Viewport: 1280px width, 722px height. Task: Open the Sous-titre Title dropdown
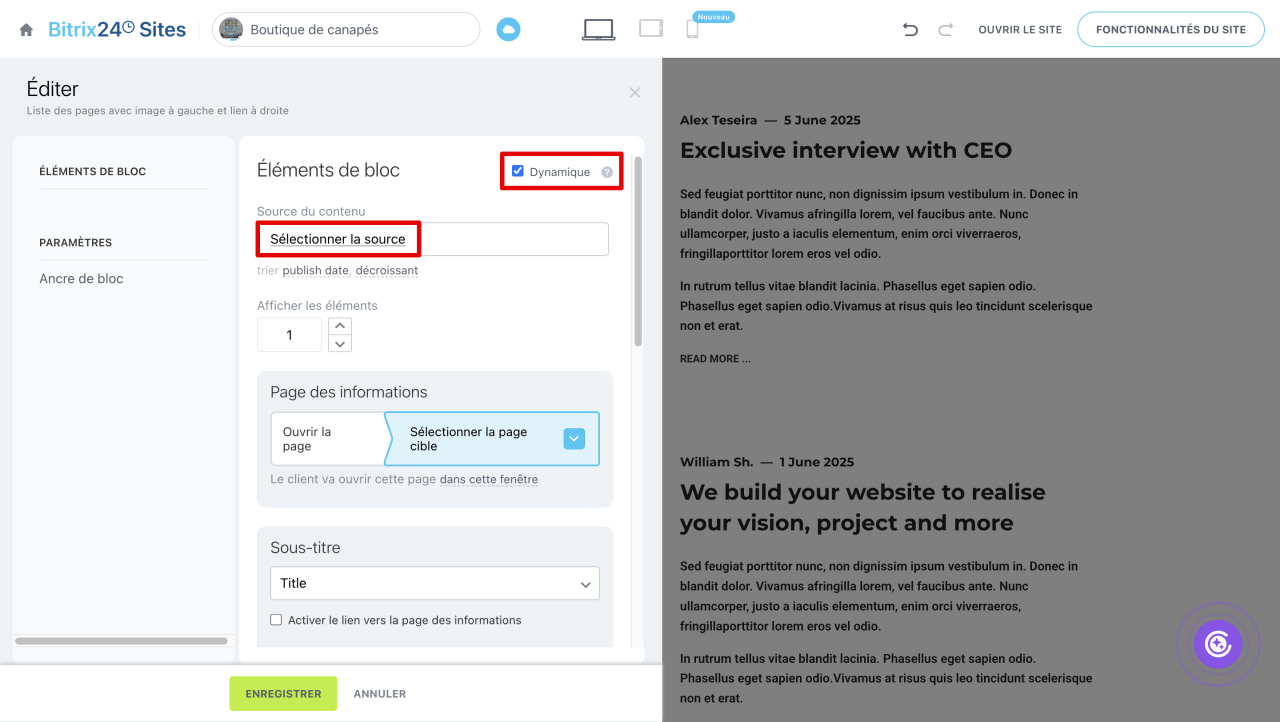pyautogui.click(x=435, y=583)
